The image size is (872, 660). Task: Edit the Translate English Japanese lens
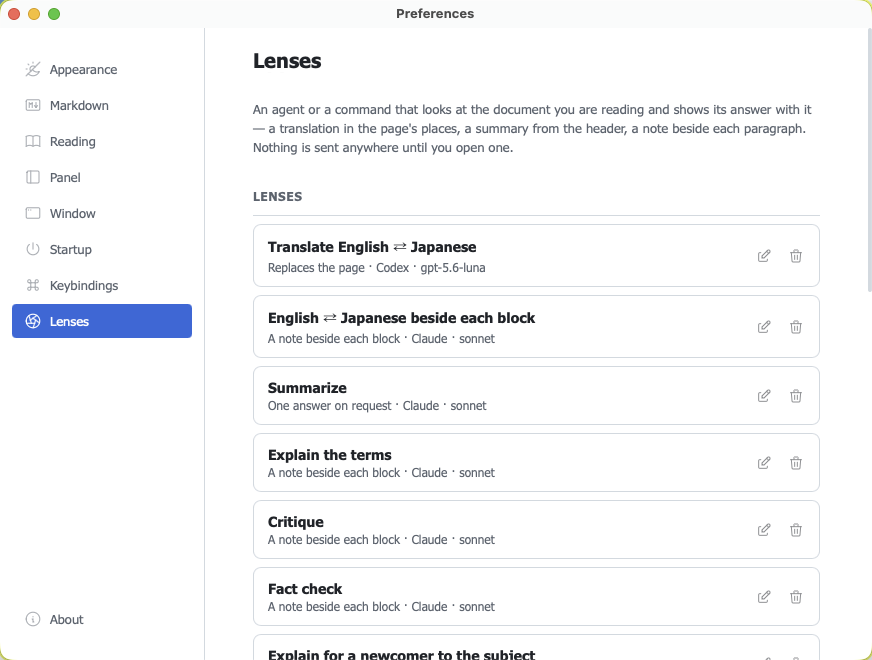coord(764,256)
